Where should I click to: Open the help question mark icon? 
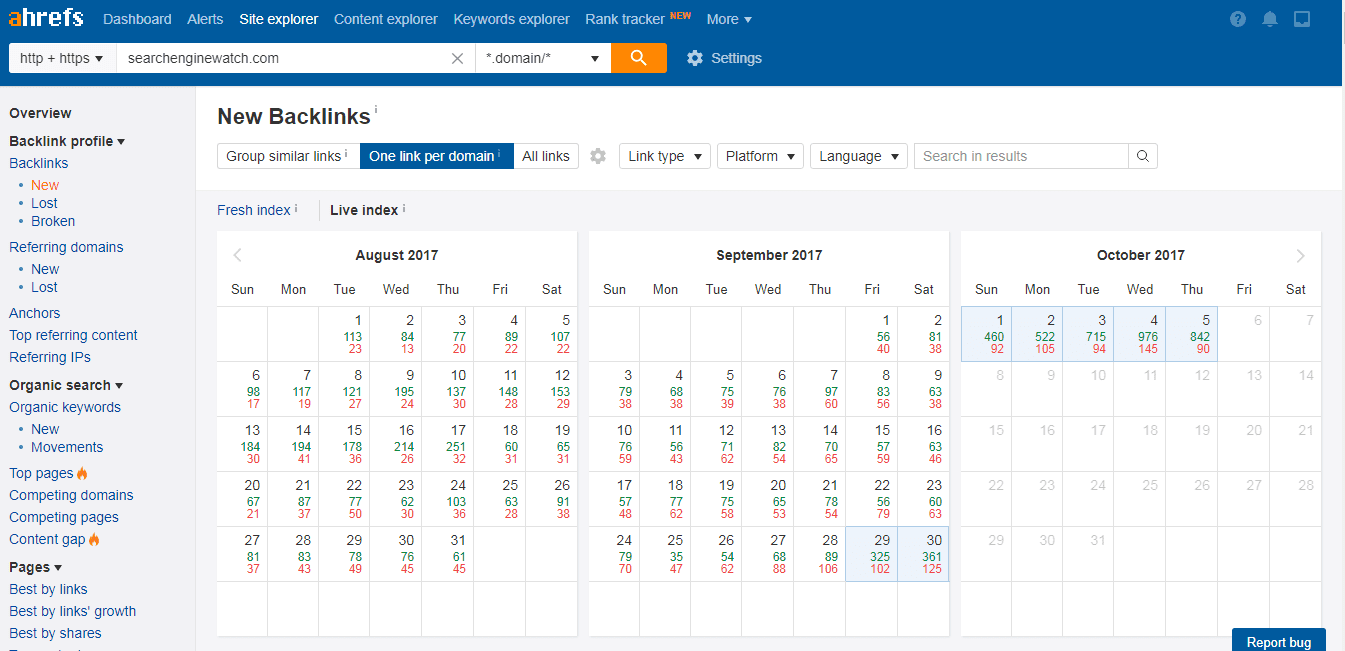coord(1238,19)
